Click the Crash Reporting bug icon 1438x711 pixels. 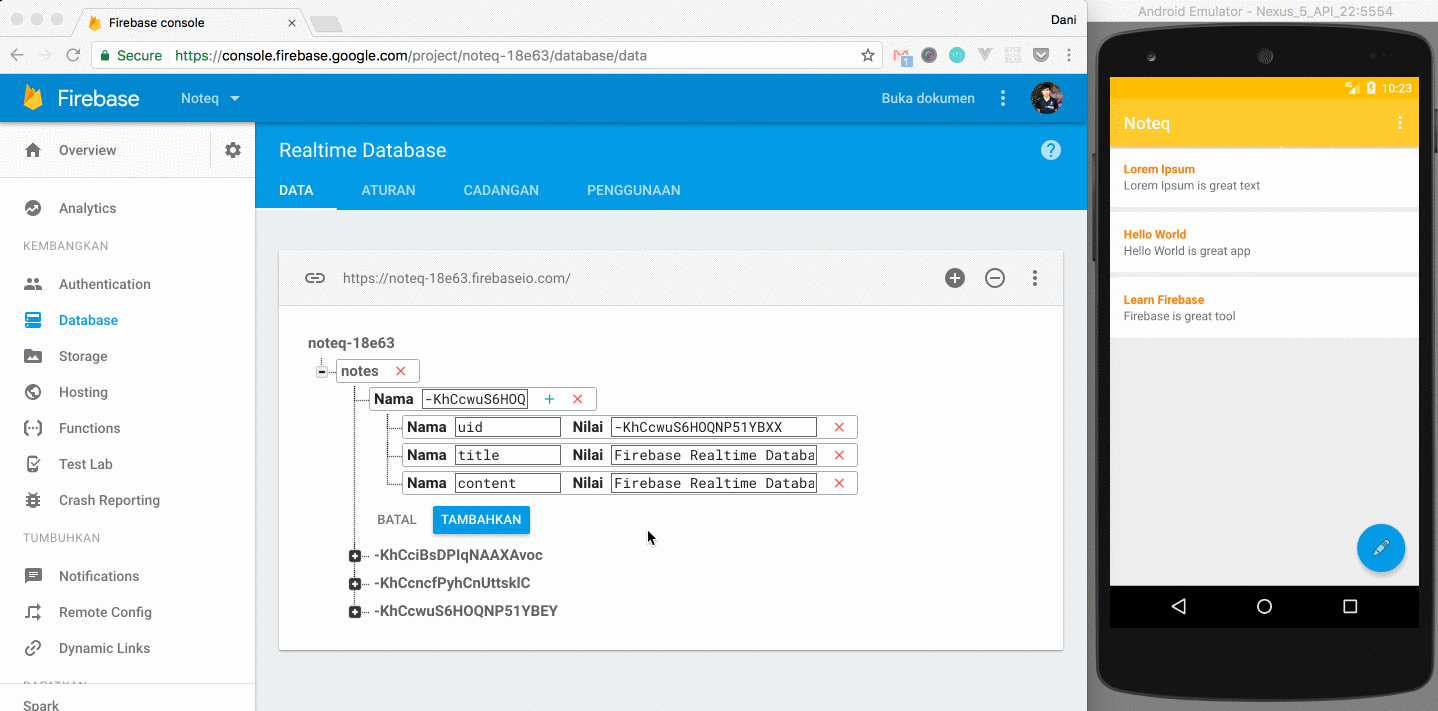point(33,500)
